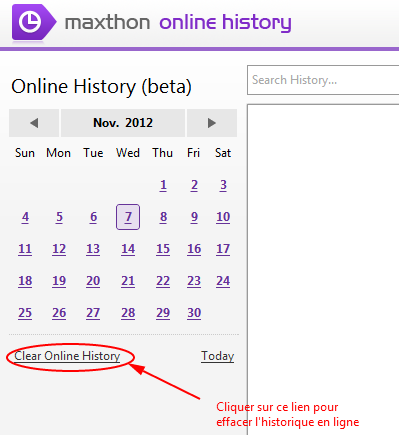399x435 pixels.
Task: Open history for November 23
Action: pos(194,281)
